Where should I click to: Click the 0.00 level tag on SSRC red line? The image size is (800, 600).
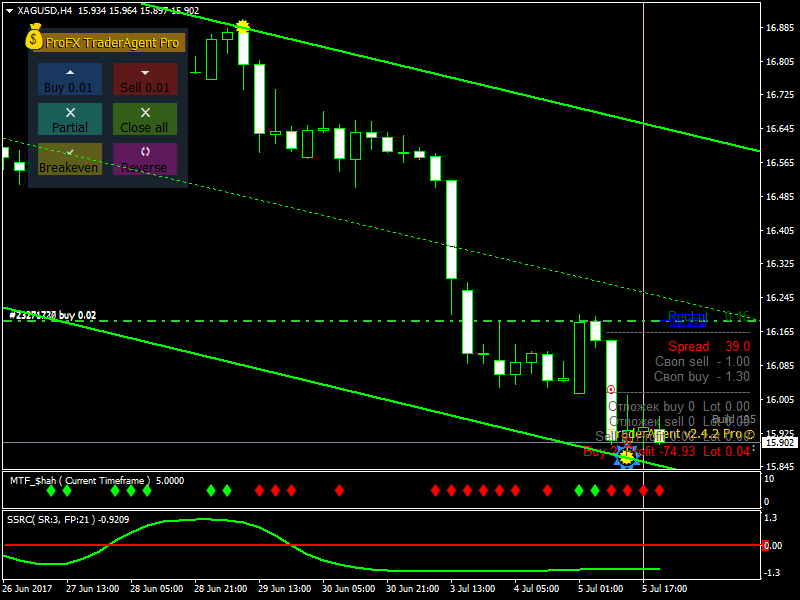772,545
